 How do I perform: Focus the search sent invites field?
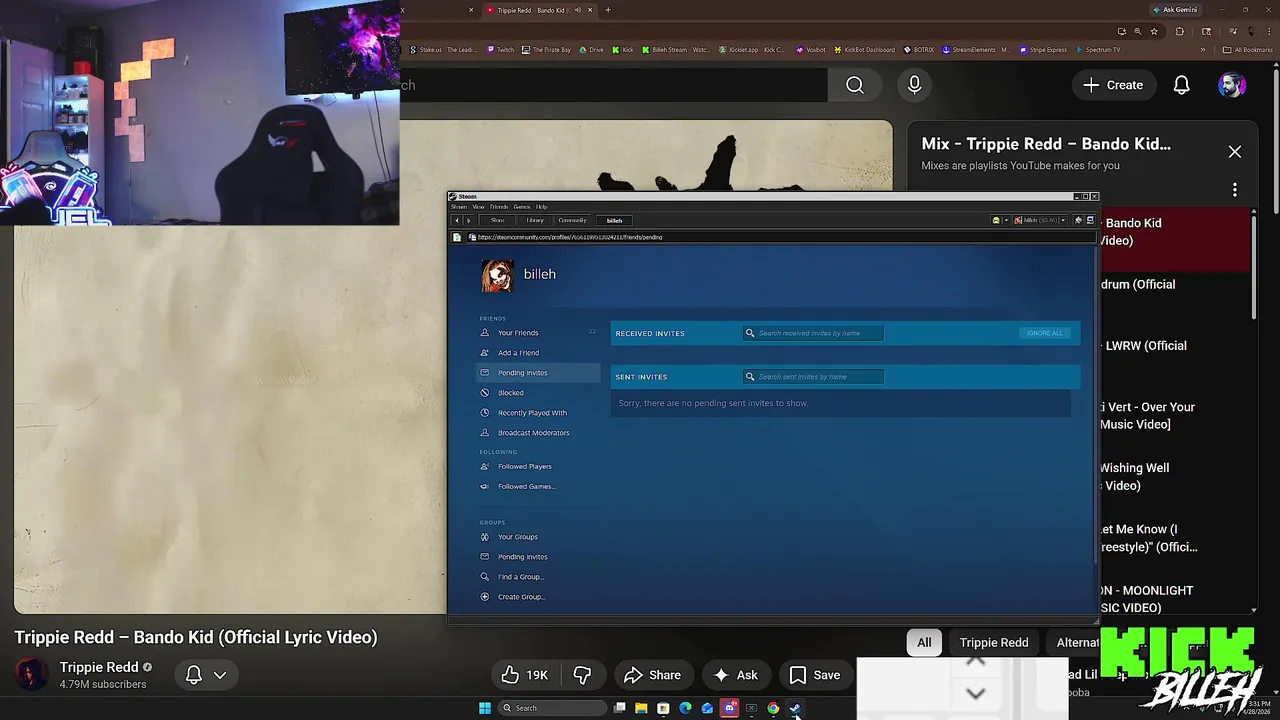[813, 377]
